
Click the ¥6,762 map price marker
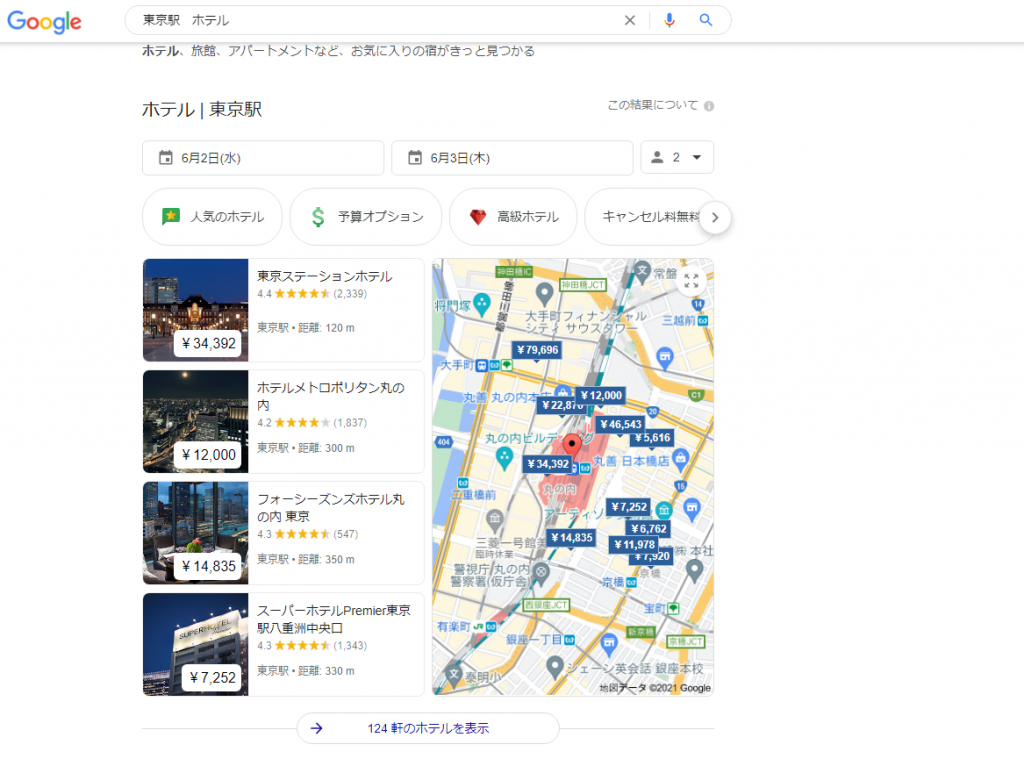click(x=648, y=529)
